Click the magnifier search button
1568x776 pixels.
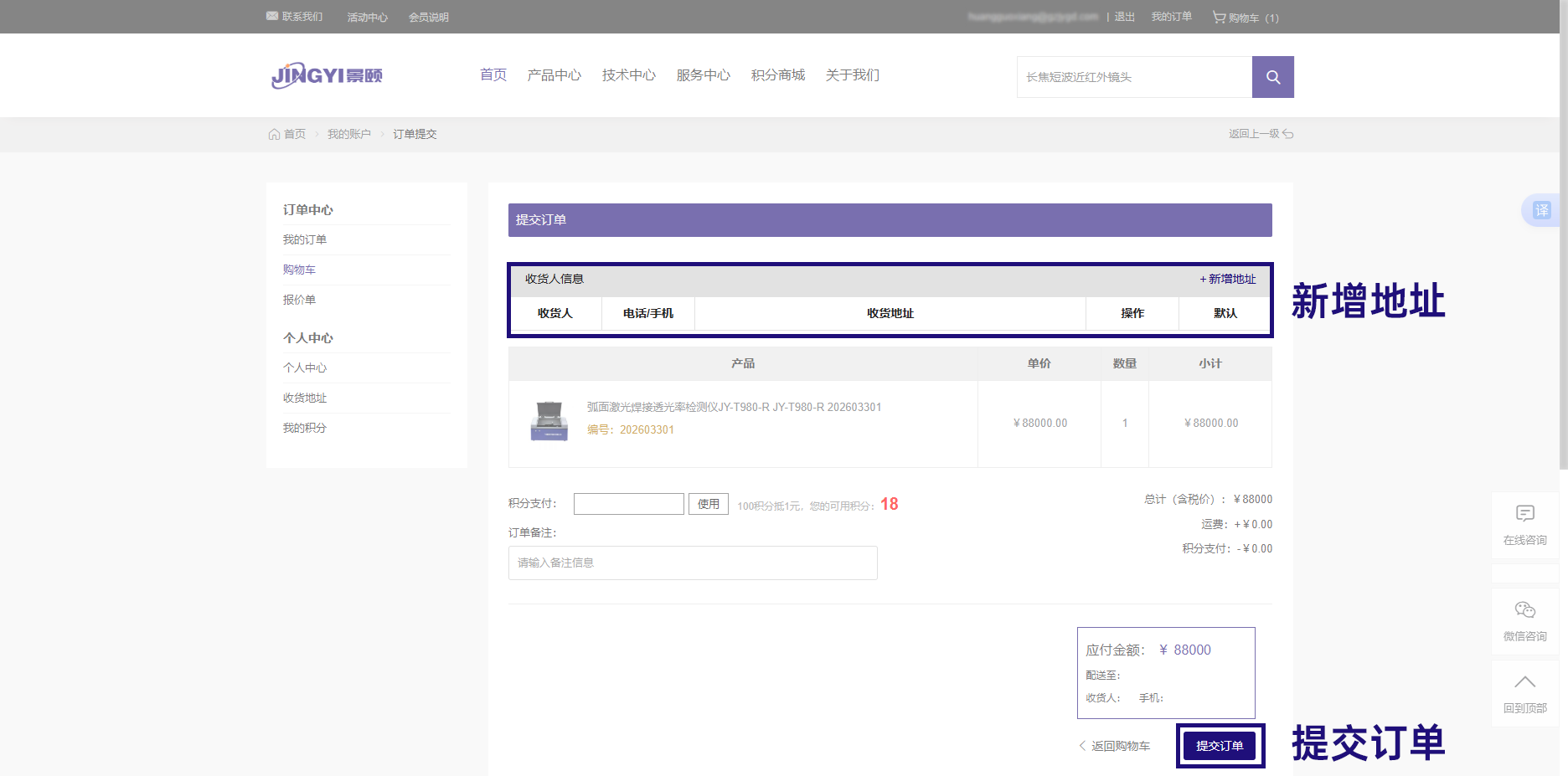tap(1272, 77)
